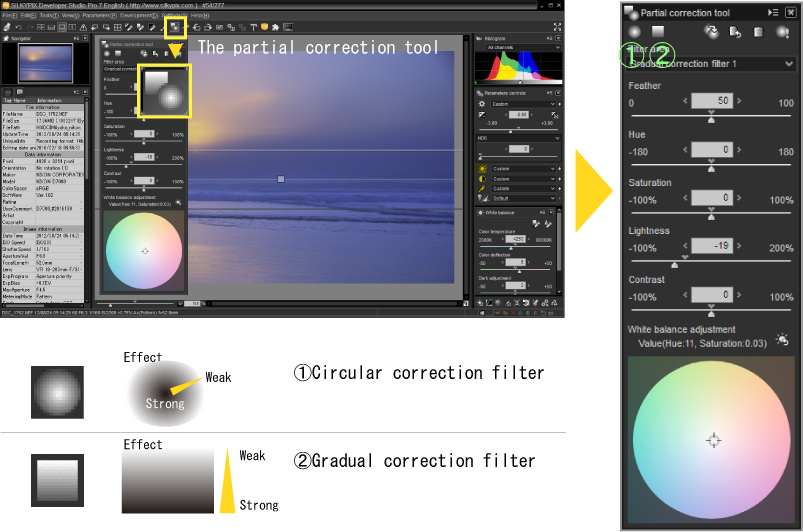This screenshot has width=803, height=532.
Task: Open the tone Custom dropdown beside half-circle icon
Action: [524, 179]
